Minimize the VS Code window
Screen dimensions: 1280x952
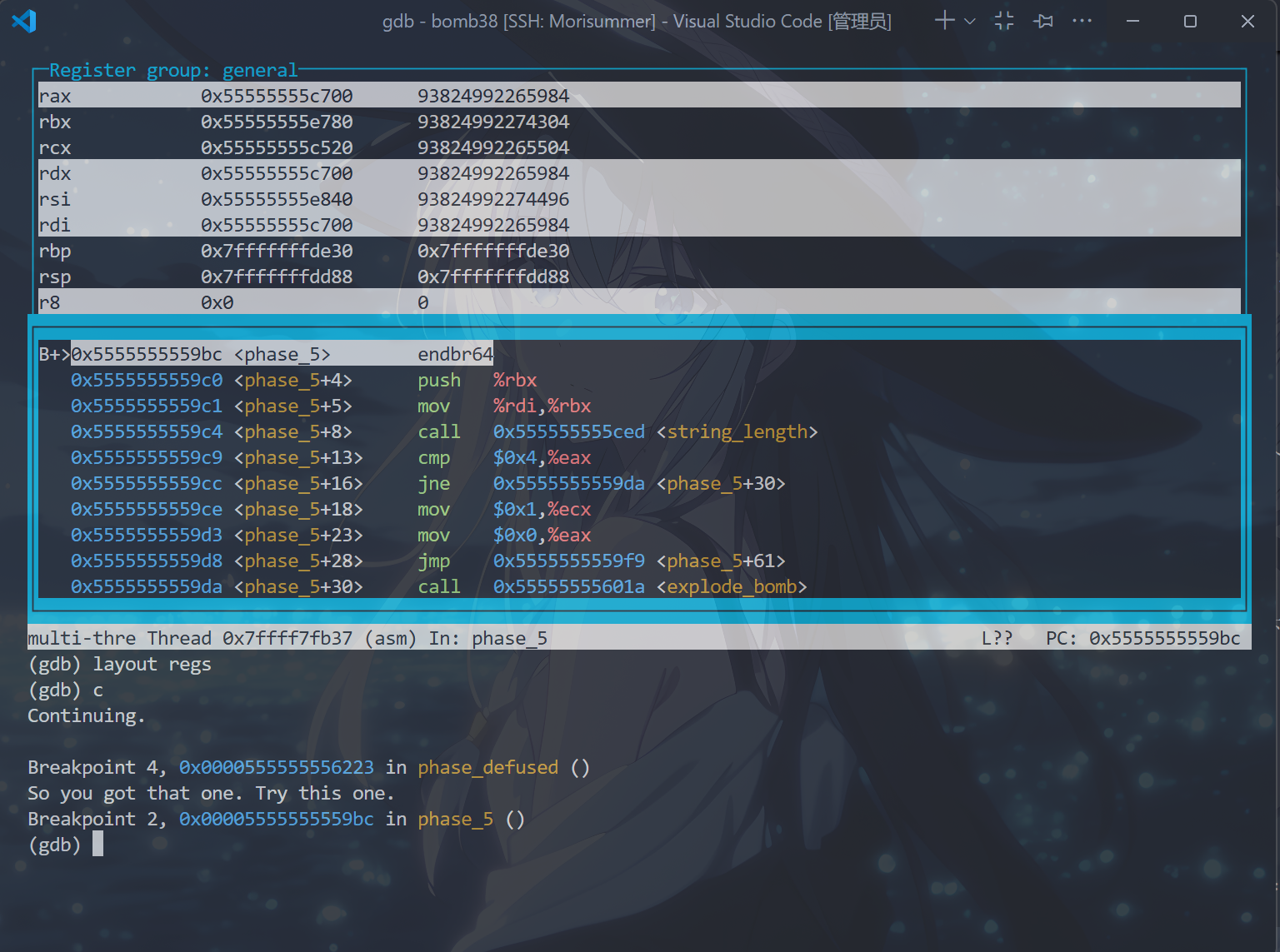pos(1132,21)
